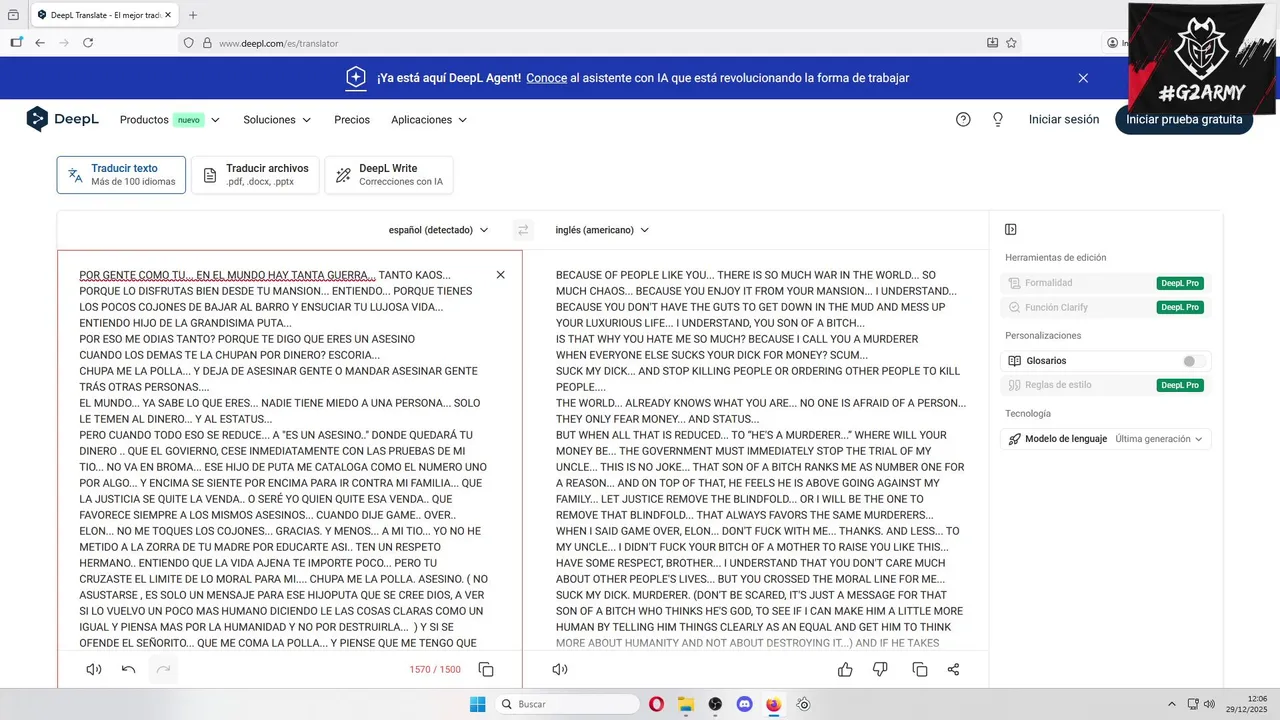Open Firefox from the taskbar
This screenshot has height=720, width=1280.
[773, 704]
